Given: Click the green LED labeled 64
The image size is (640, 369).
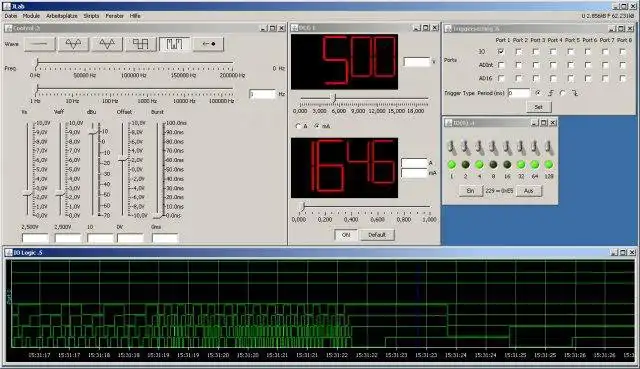Looking at the screenshot, I should click(x=535, y=165).
